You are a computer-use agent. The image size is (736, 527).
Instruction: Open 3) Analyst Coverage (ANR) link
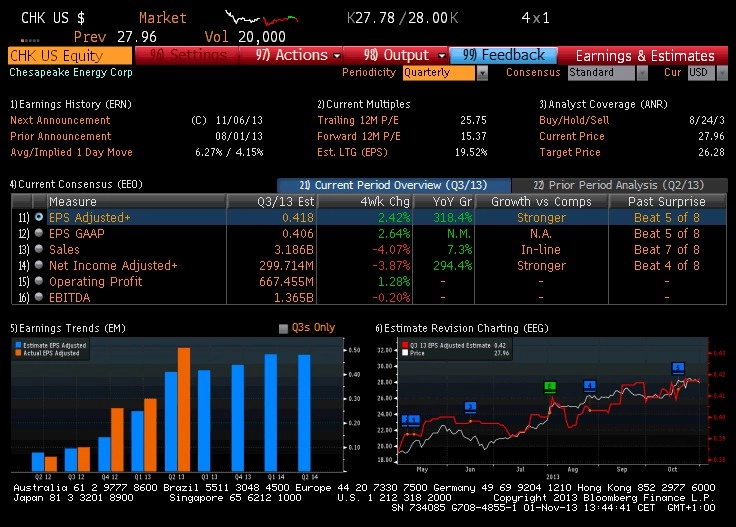(603, 104)
